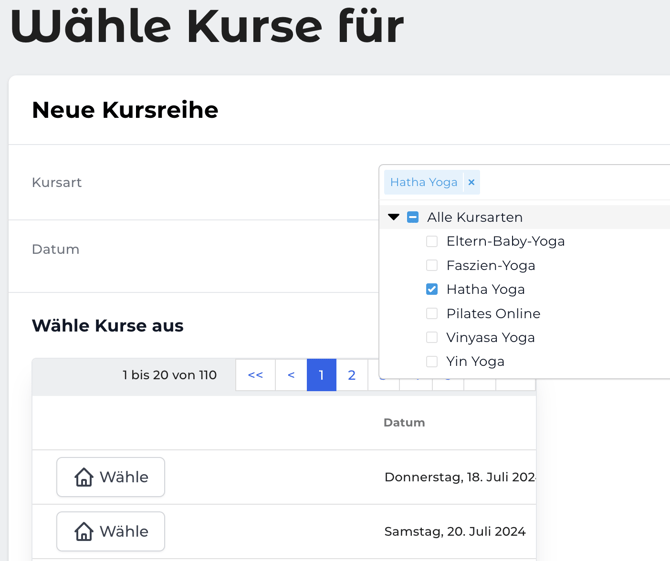This screenshot has height=561, width=670.
Task: Go to previous page with < button
Action: pyautogui.click(x=291, y=375)
